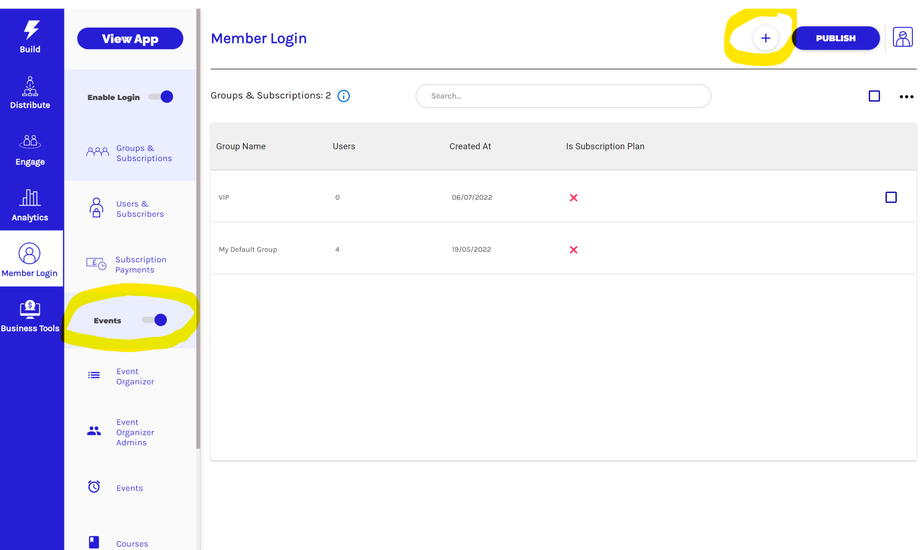Viewport: 920px width, 550px height.
Task: Toggle the Enable Login switch
Action: coord(161,97)
